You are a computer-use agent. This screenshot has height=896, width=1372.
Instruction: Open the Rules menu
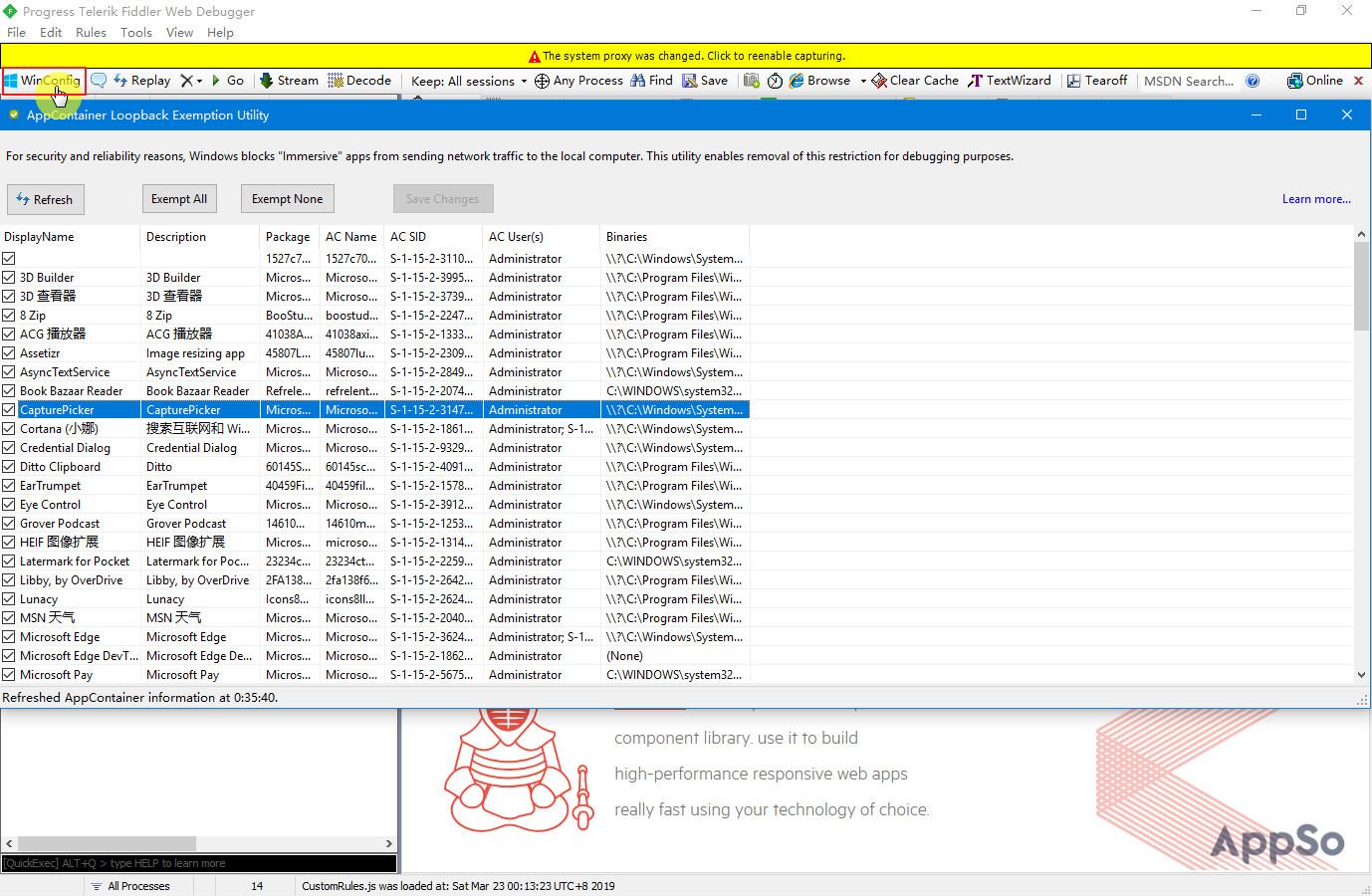(91, 32)
